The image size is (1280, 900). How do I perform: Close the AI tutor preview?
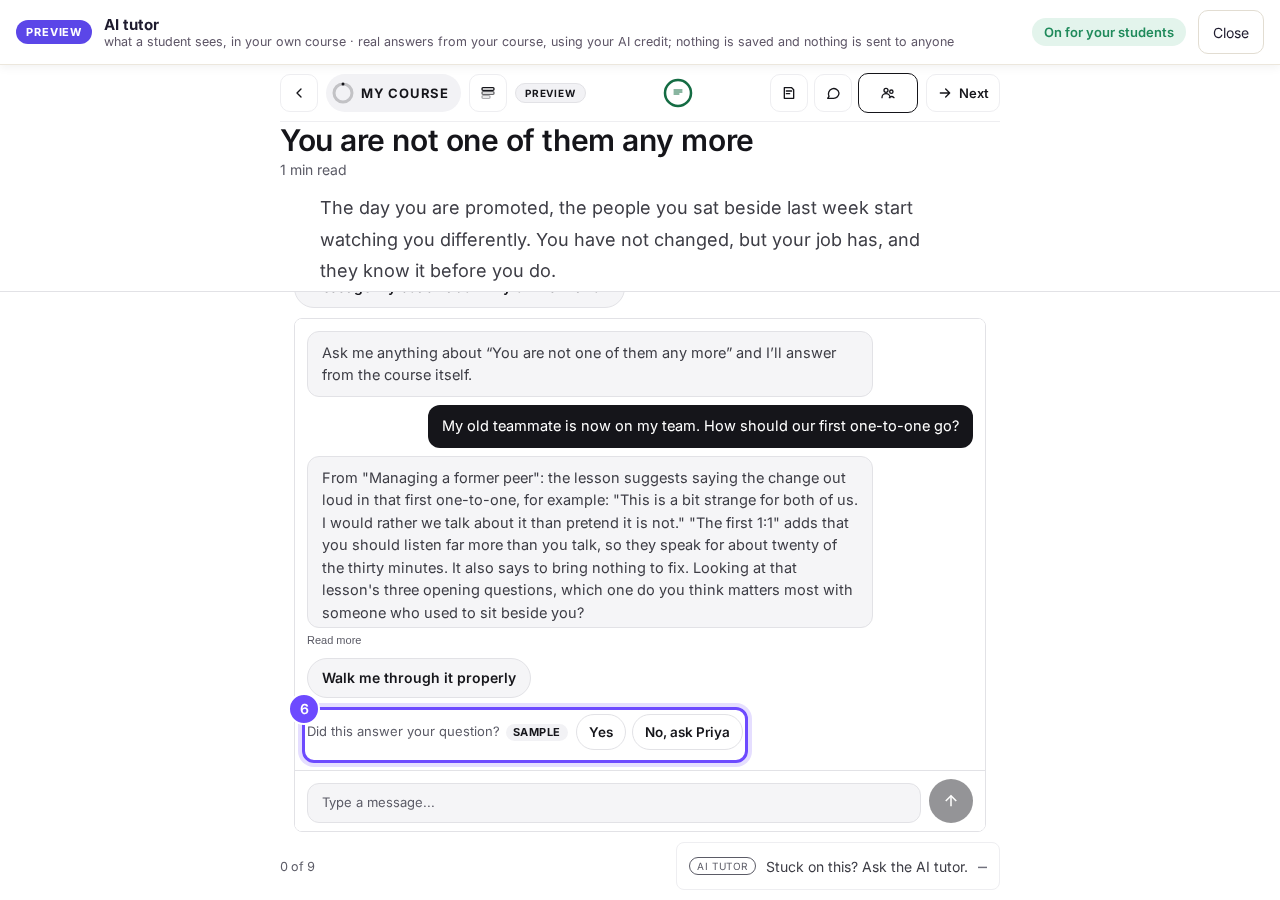pyautogui.click(x=1231, y=32)
